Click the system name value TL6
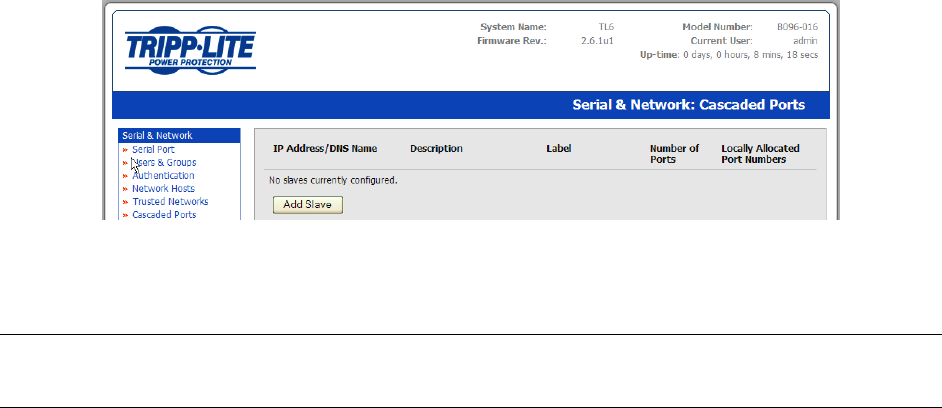Screen dimensions: 942x408 click(x=606, y=27)
